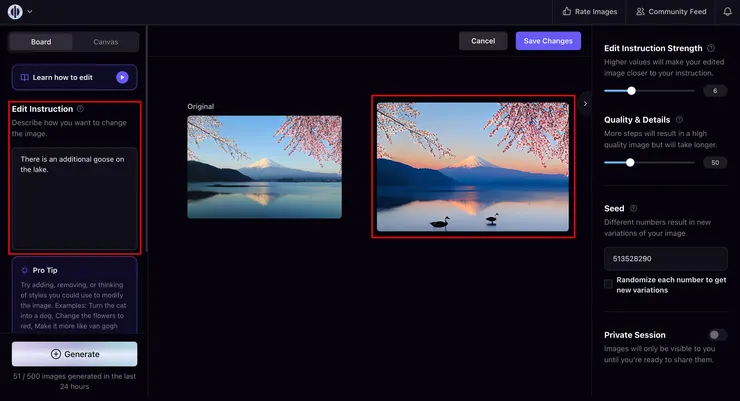Switch to the Canvas tab
The height and width of the screenshot is (401, 740).
pyautogui.click(x=106, y=42)
